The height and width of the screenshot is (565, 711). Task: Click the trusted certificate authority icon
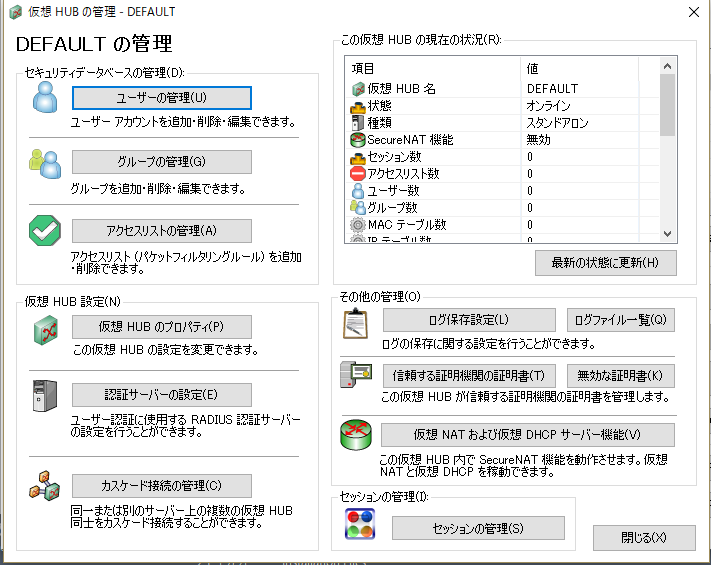(x=356, y=377)
